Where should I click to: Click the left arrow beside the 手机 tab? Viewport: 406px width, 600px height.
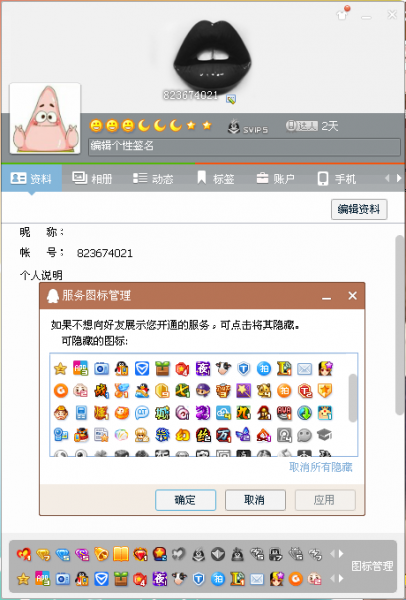click(387, 178)
